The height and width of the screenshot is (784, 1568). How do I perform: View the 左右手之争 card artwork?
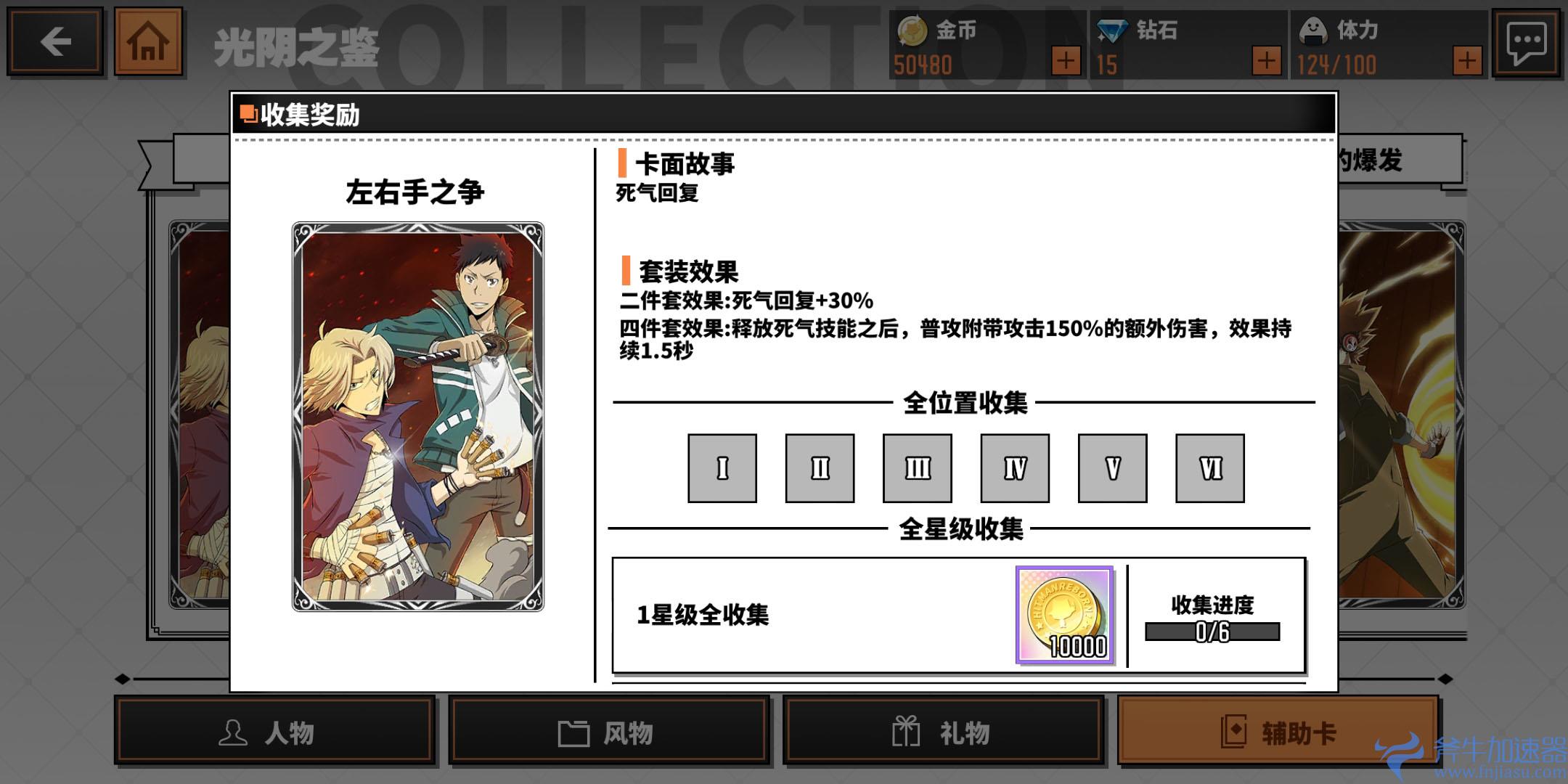(x=418, y=417)
